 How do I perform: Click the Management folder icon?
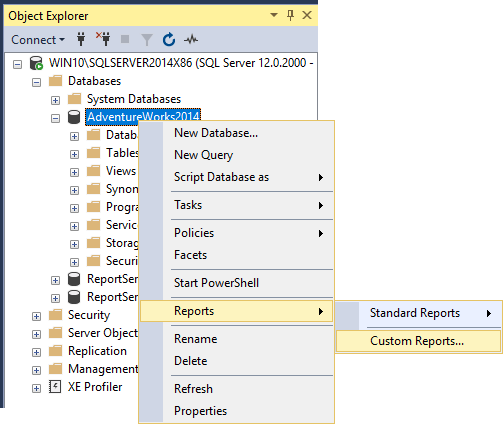pyautogui.click(x=55, y=369)
